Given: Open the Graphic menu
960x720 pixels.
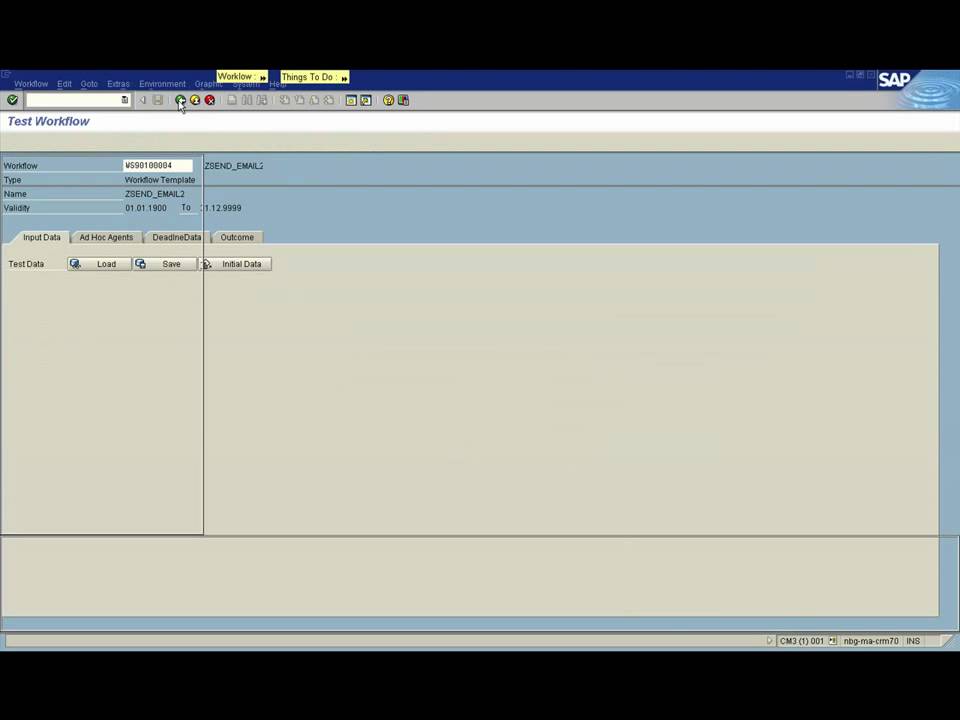Looking at the screenshot, I should [208, 84].
